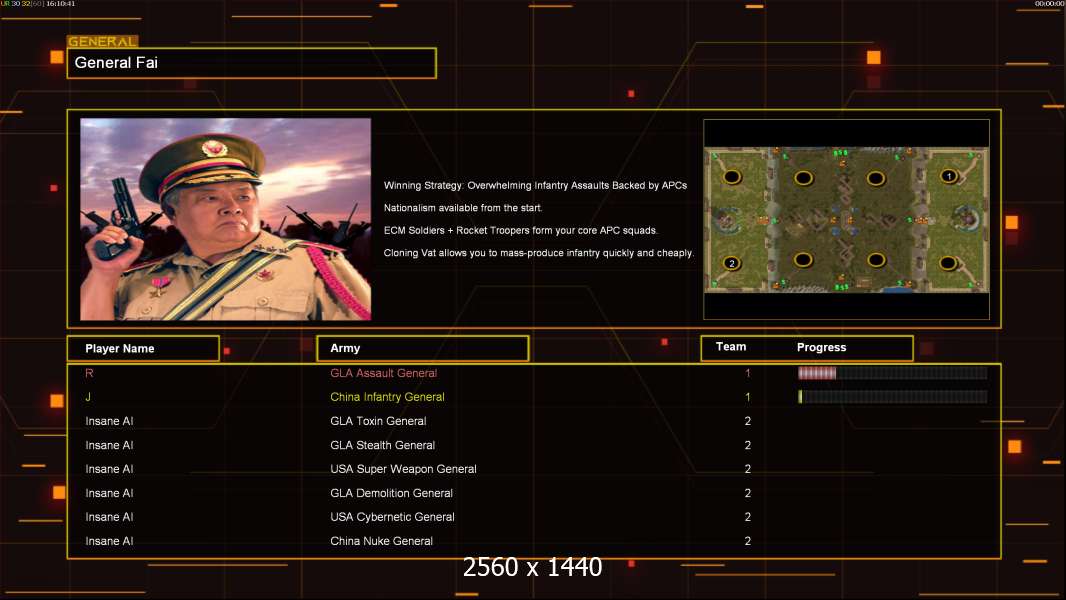The height and width of the screenshot is (600, 1066).
Task: Click player J's loading progress bar
Action: (x=893, y=397)
